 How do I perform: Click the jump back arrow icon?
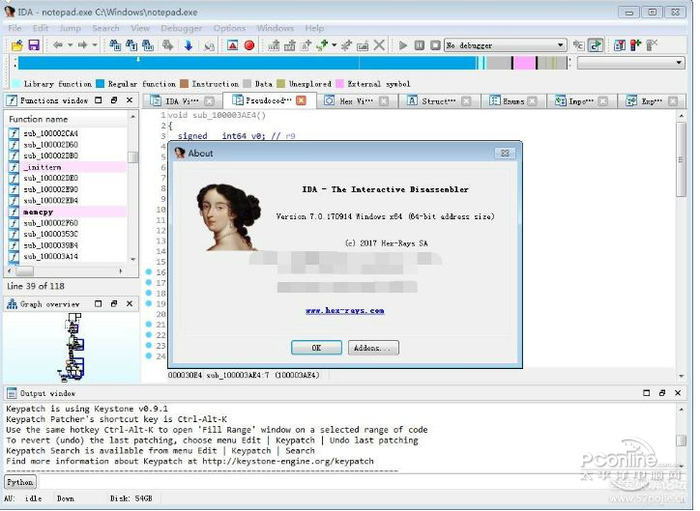(x=58, y=45)
